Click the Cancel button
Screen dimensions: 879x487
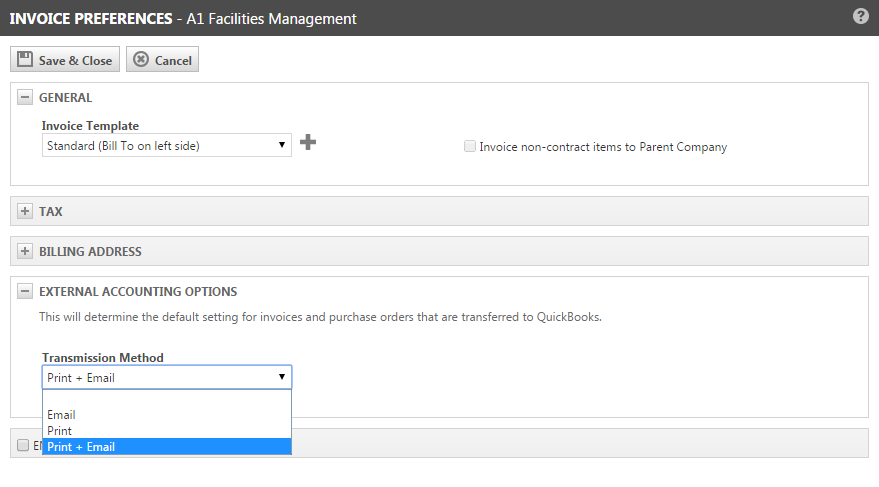162,60
